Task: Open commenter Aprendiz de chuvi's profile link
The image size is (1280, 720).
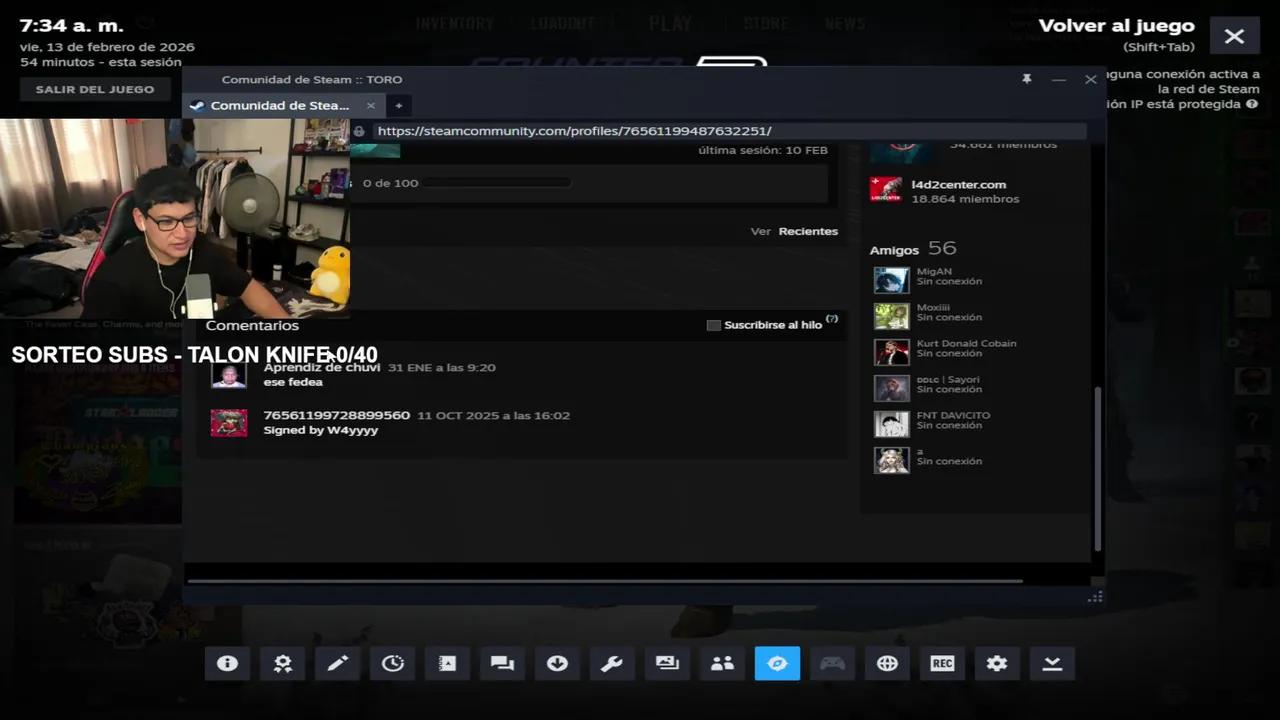Action: [x=322, y=368]
